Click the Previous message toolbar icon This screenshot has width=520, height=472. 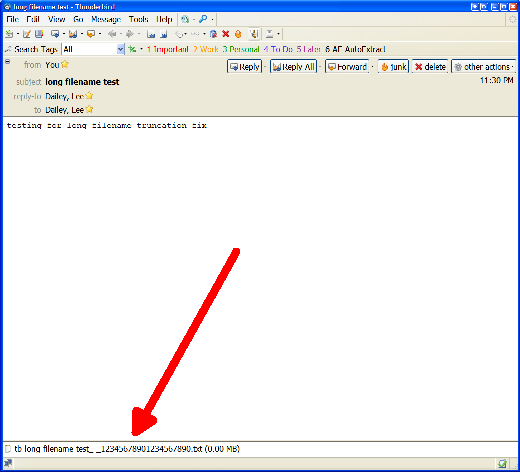coord(151,34)
